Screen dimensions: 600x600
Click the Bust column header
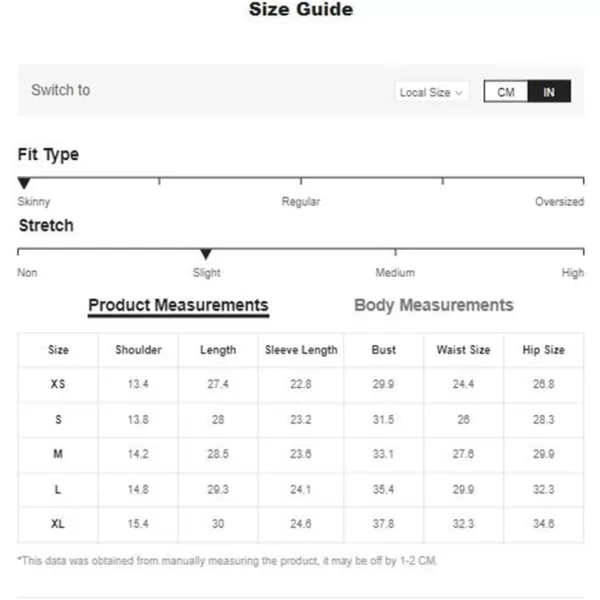[x=383, y=350]
